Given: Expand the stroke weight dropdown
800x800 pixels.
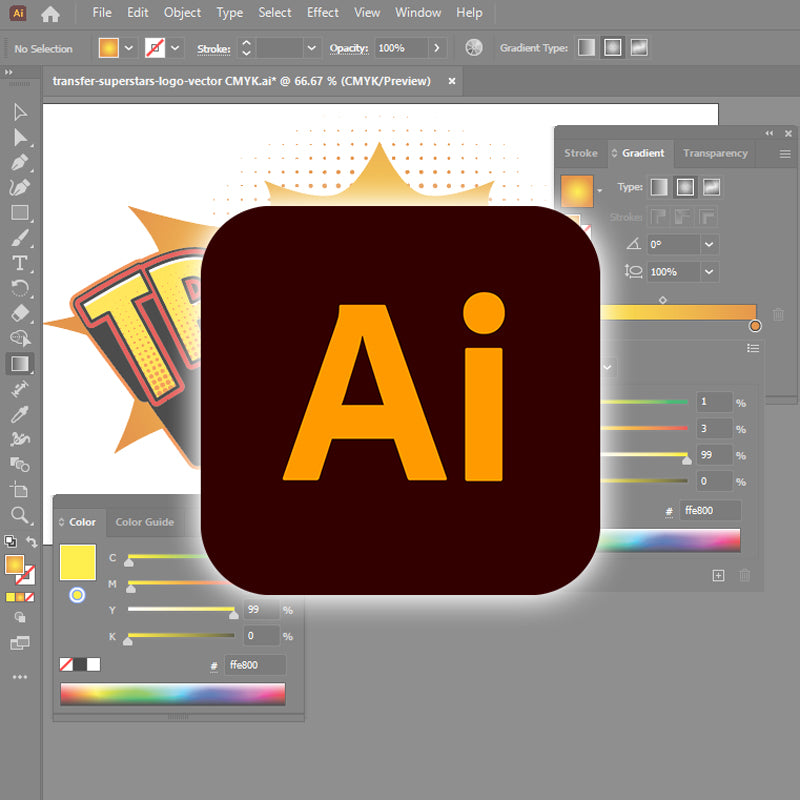Looking at the screenshot, I should [311, 48].
